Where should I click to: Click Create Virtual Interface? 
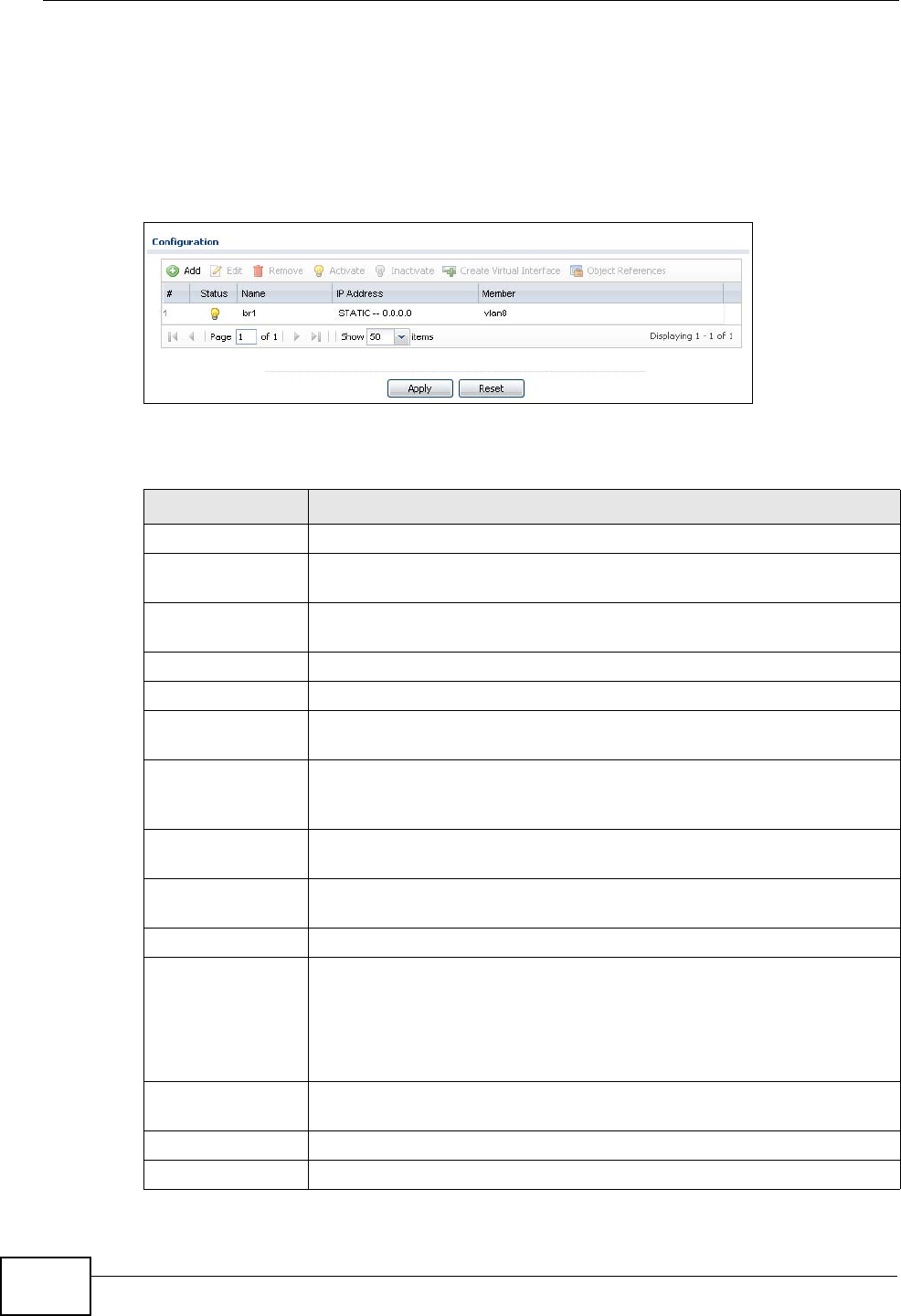coord(502,271)
